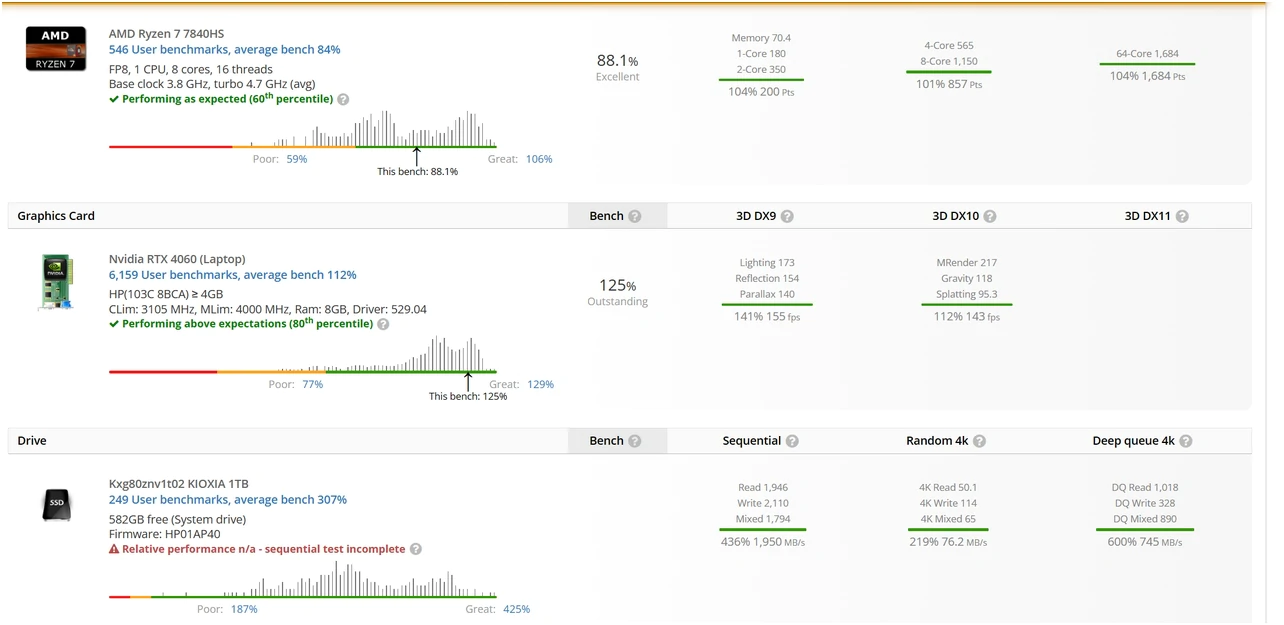
Task: Click help icon next to Sequential
Action: click(x=792, y=442)
